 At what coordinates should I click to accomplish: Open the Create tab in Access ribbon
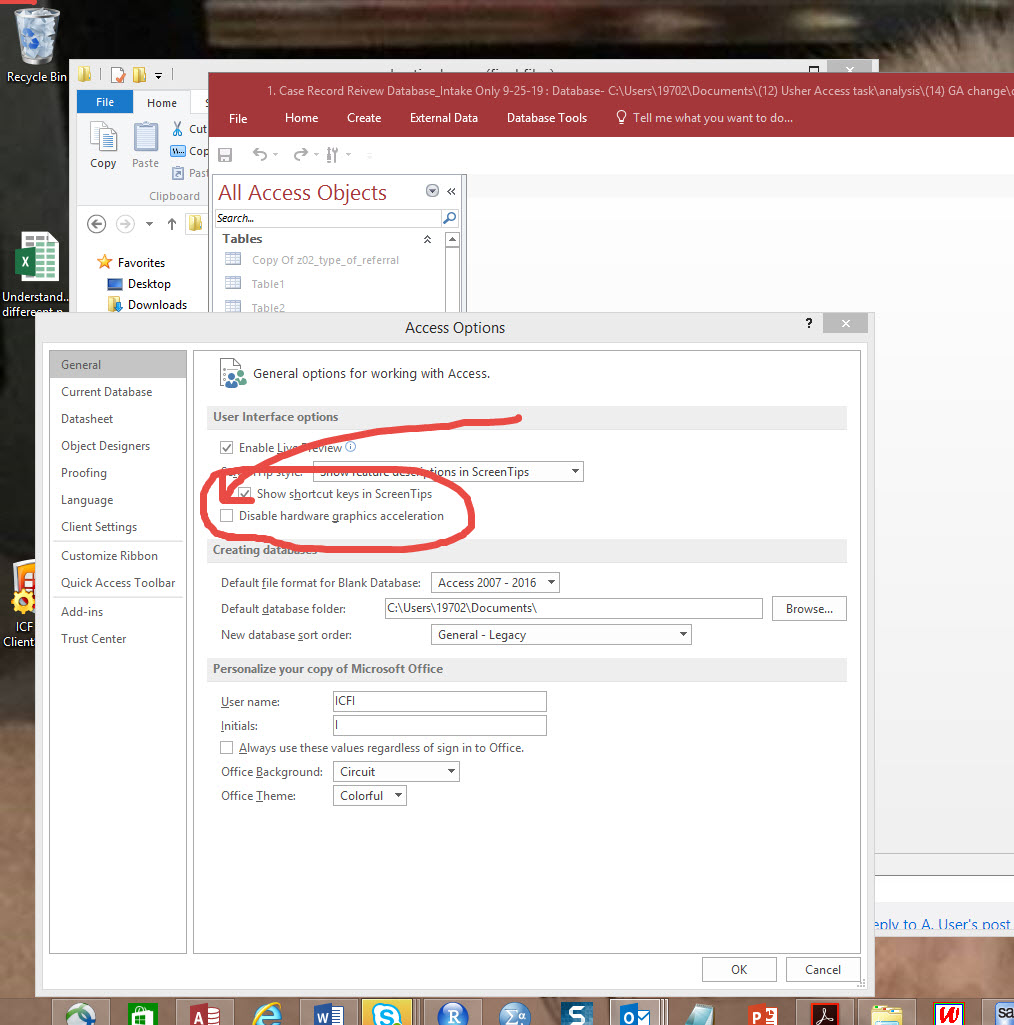pos(364,118)
